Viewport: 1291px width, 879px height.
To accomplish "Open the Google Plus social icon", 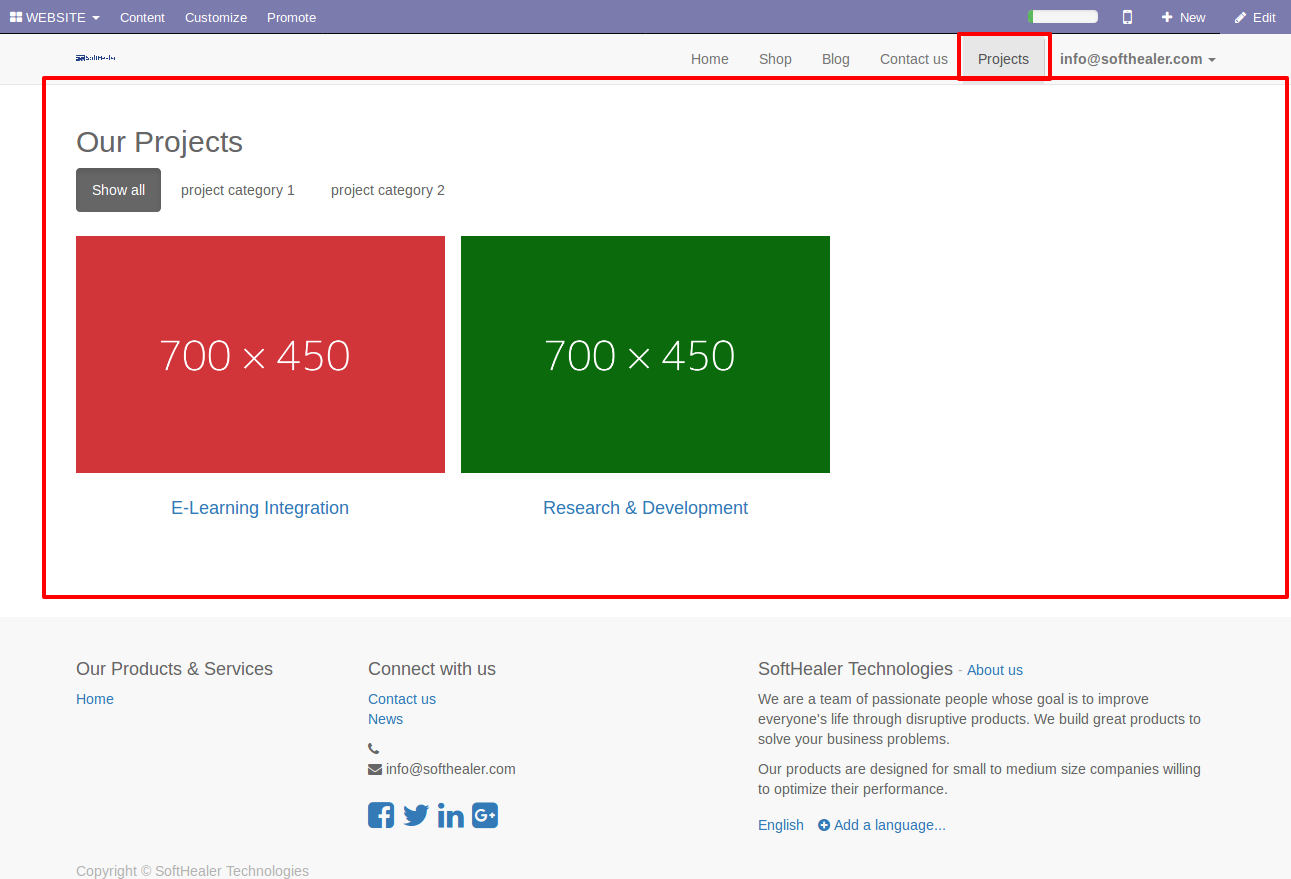I will point(485,815).
